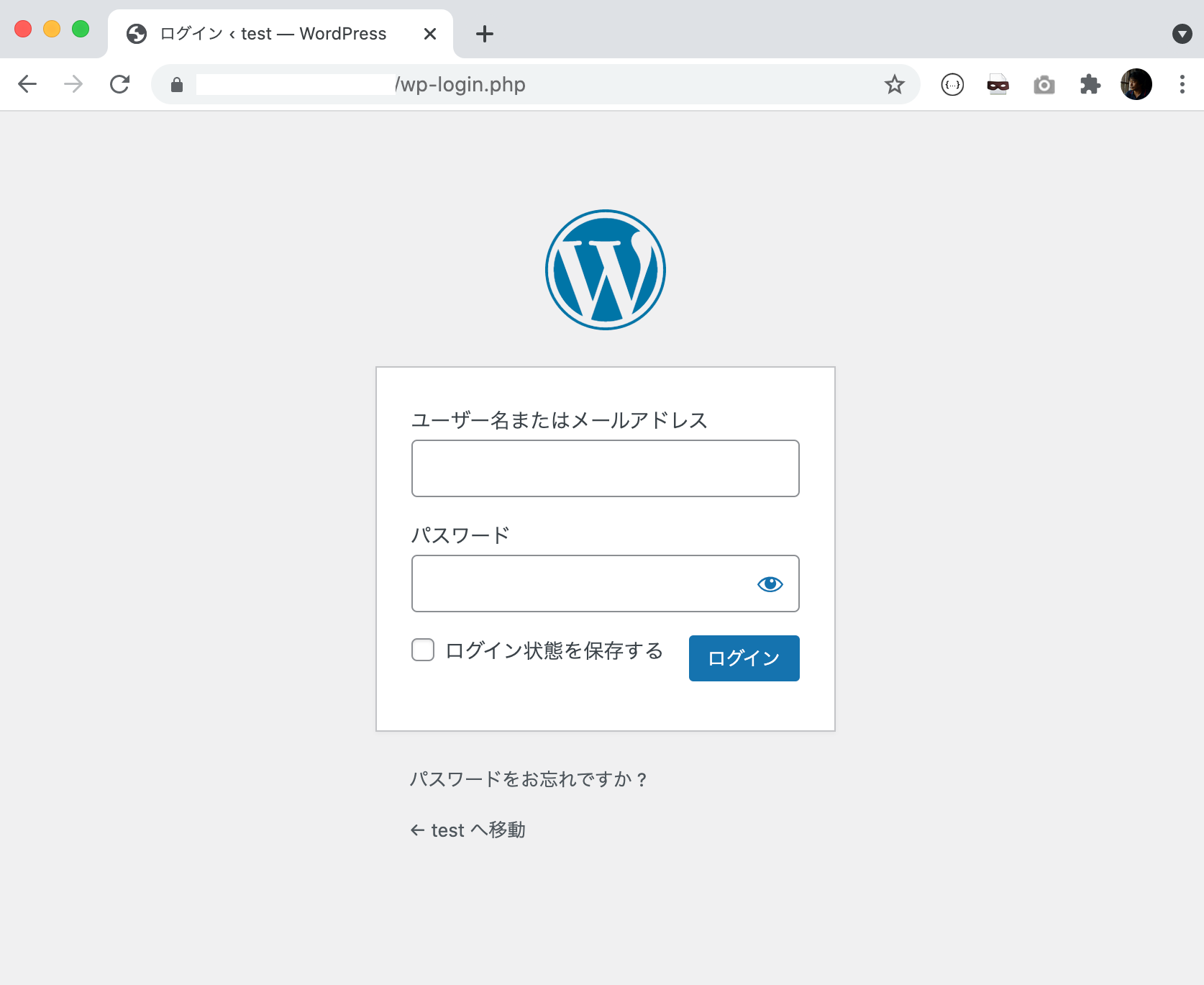This screenshot has height=985, width=1204.
Task: Reload the page with the refresh icon
Action: (x=120, y=84)
